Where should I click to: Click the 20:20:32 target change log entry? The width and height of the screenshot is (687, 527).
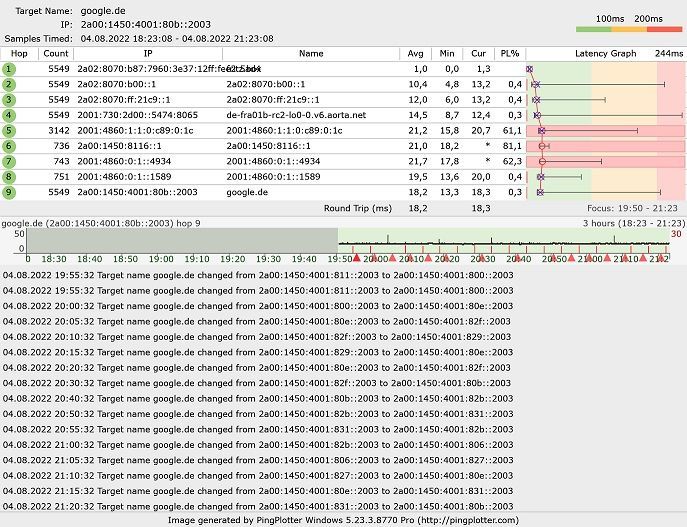tap(257, 368)
